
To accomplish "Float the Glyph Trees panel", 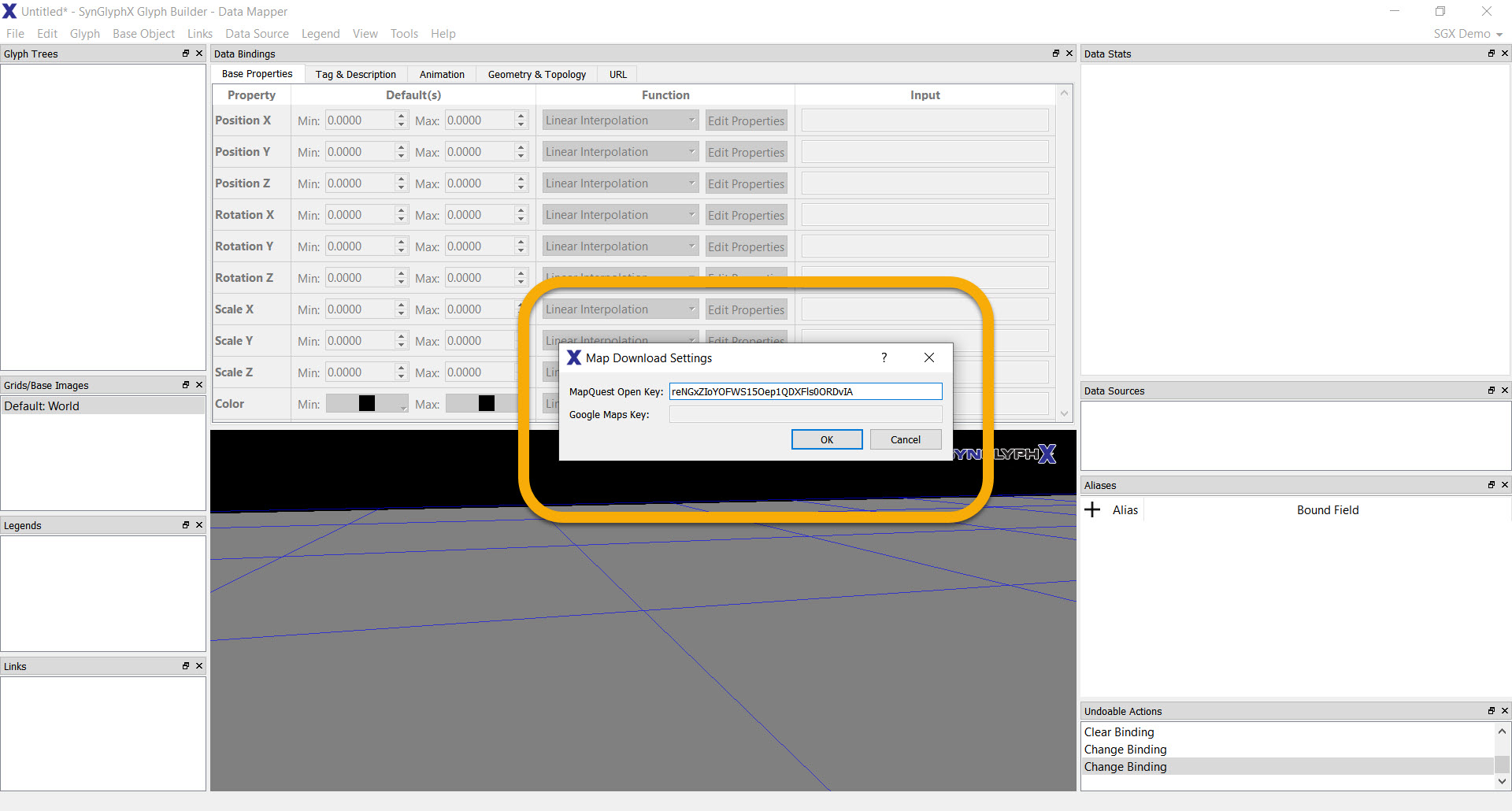I will [x=186, y=54].
